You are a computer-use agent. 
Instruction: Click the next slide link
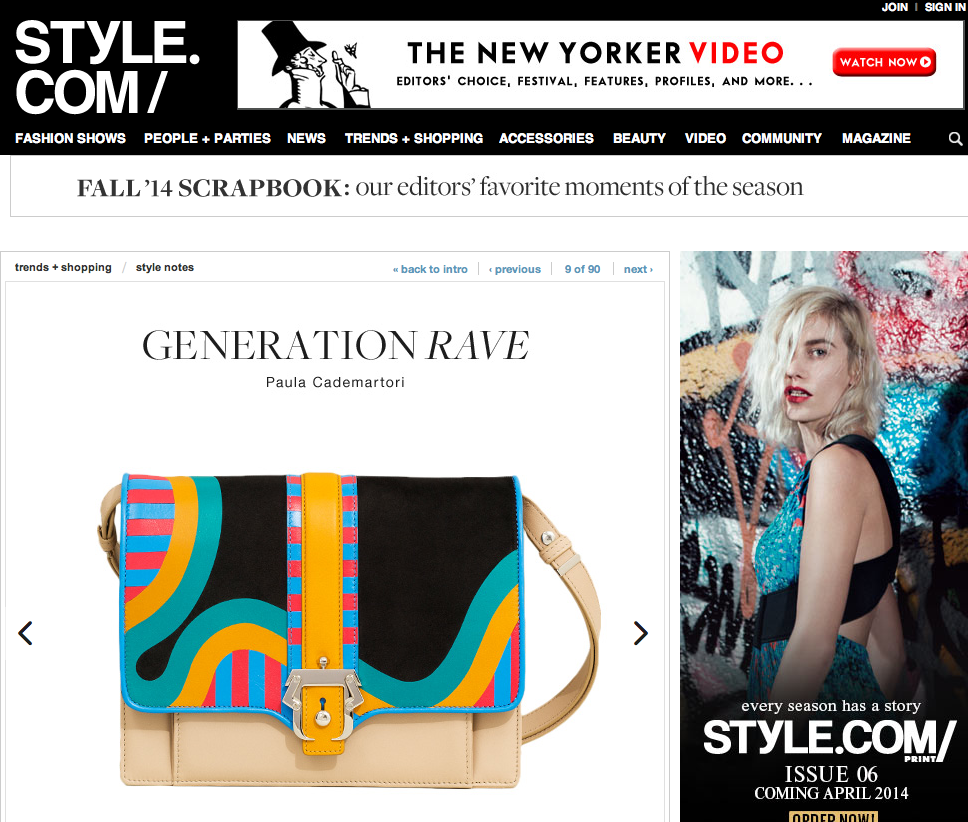[x=638, y=269]
